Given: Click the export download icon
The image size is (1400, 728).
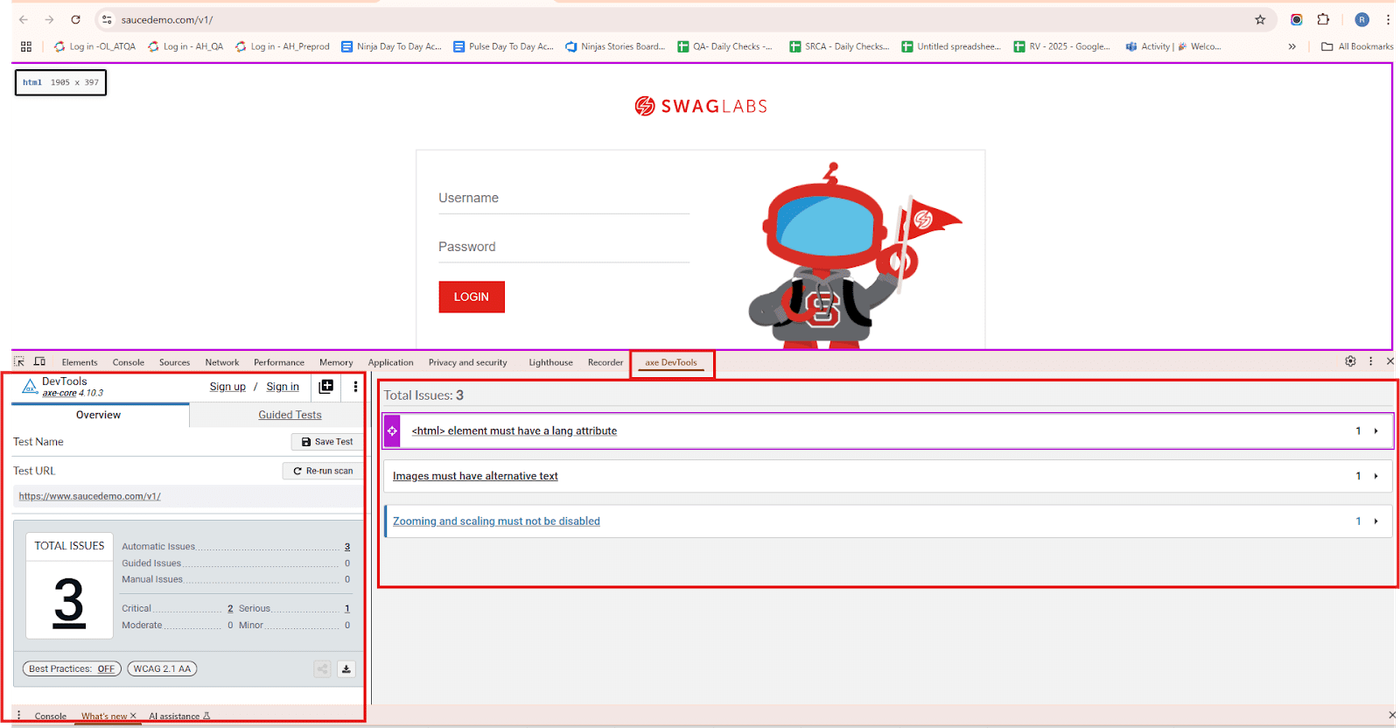Looking at the screenshot, I should point(346,669).
